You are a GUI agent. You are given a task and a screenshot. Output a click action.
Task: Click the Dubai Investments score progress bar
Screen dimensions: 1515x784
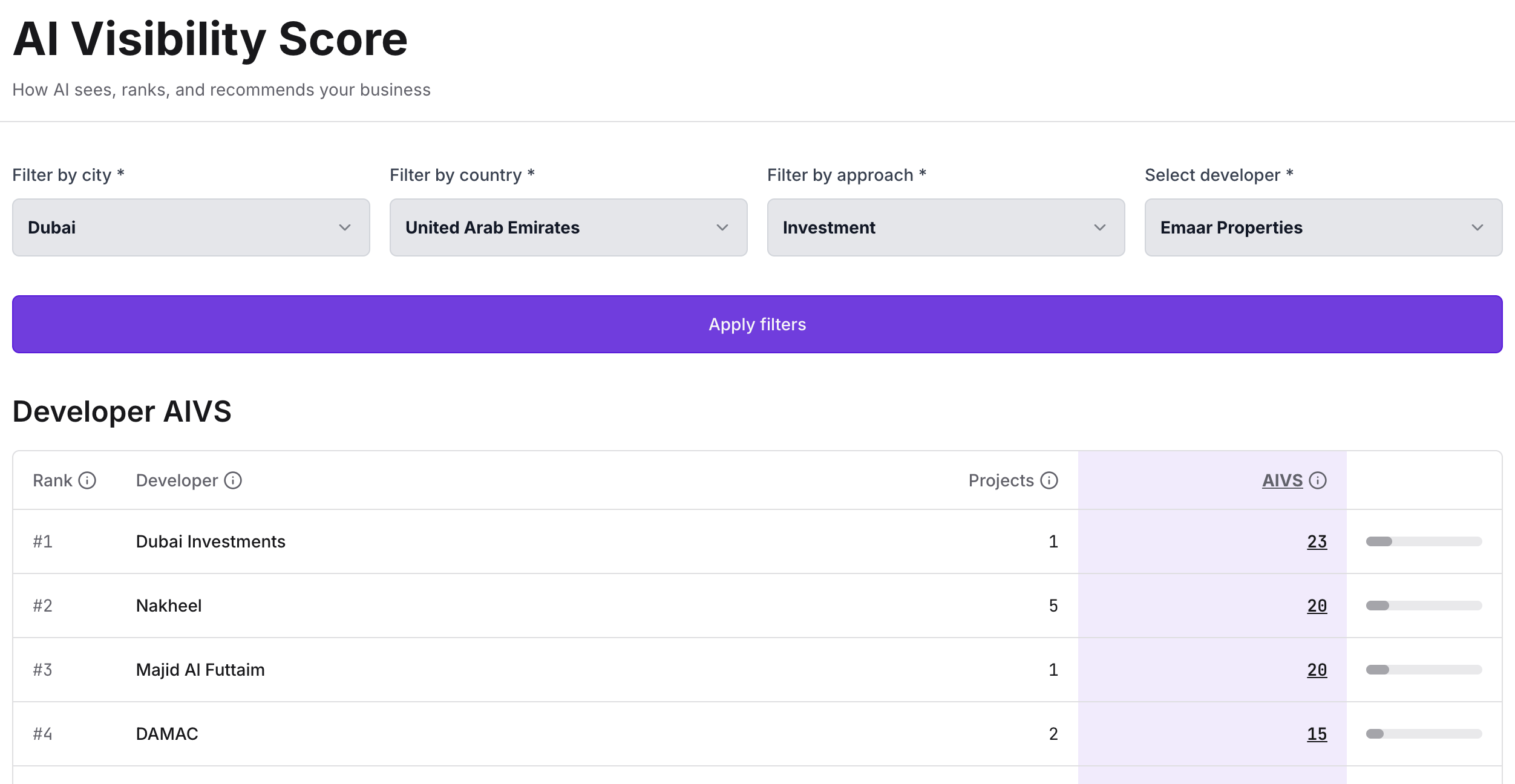[1424, 541]
